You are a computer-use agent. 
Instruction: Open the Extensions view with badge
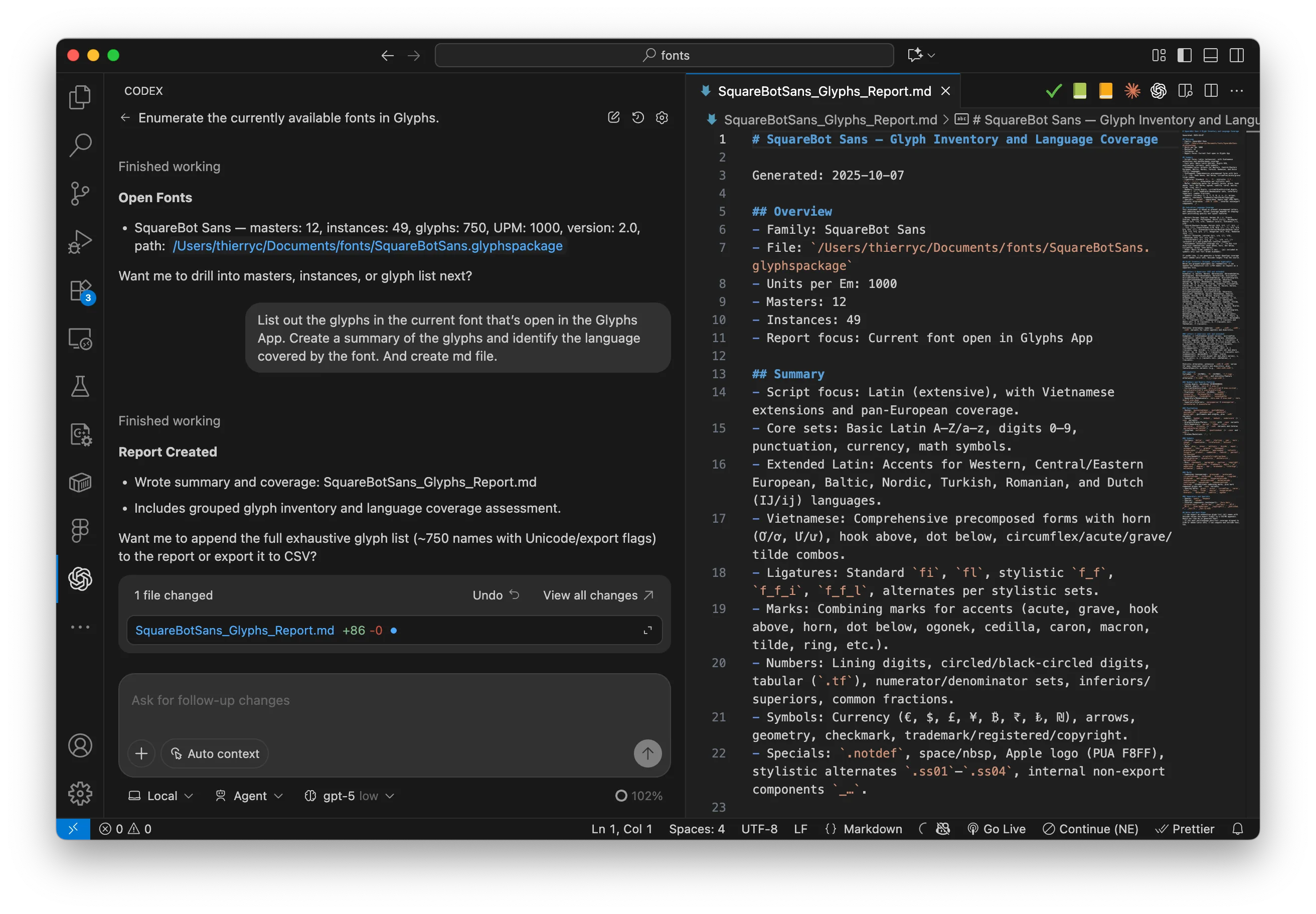[80, 290]
